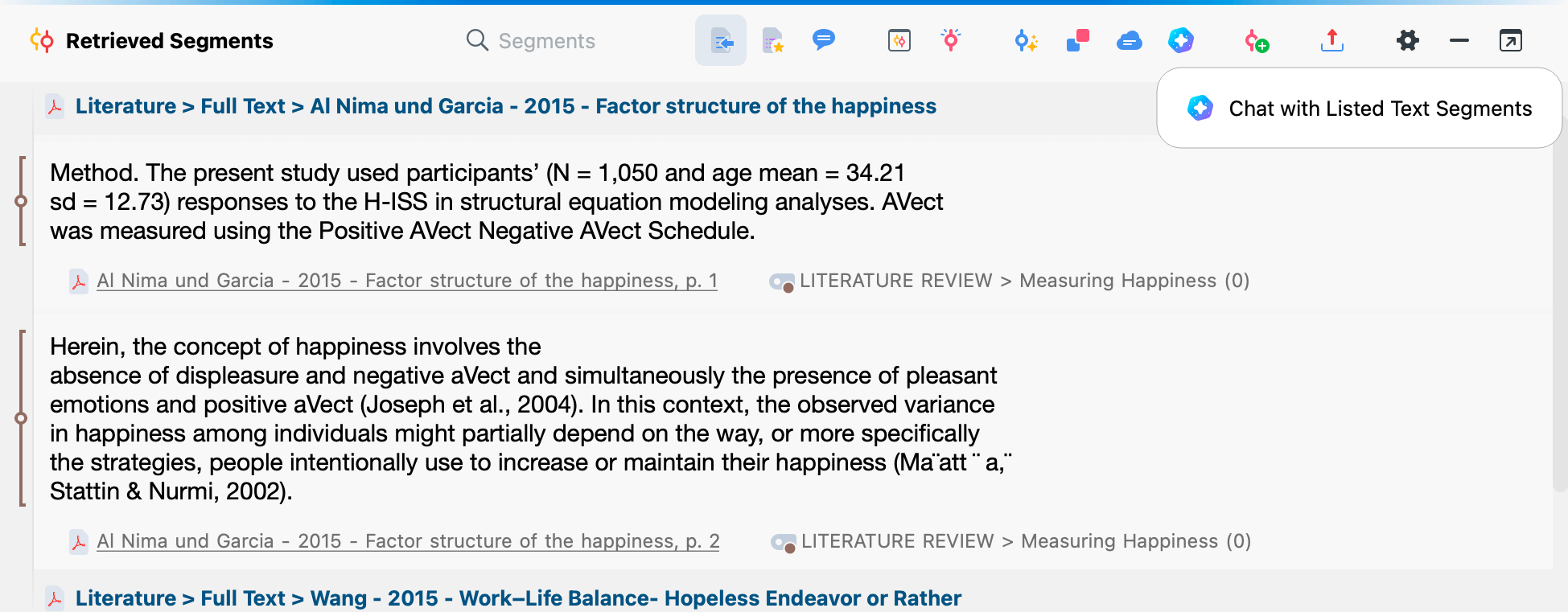This screenshot has height=612, width=1568.
Task: Click the document-with-arrow icon in toolbar
Action: coord(721,40)
